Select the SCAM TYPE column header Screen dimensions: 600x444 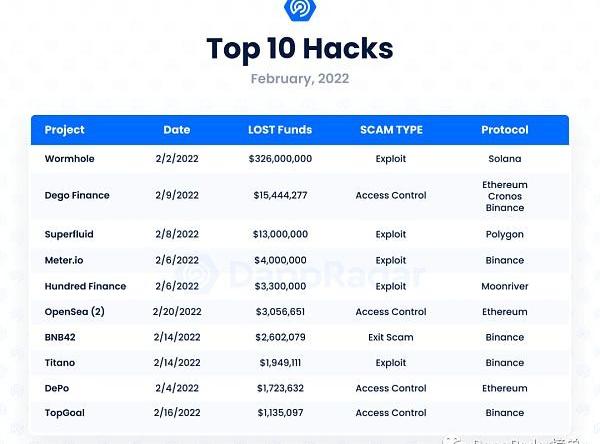[x=391, y=130]
